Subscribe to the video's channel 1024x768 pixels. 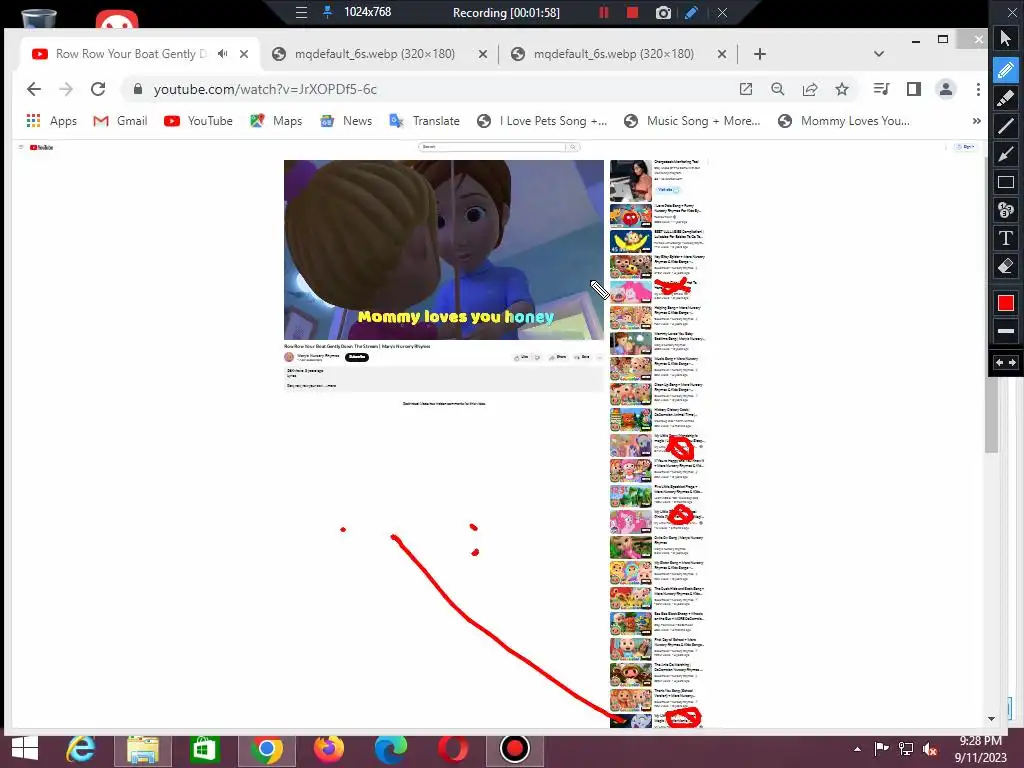[x=357, y=357]
